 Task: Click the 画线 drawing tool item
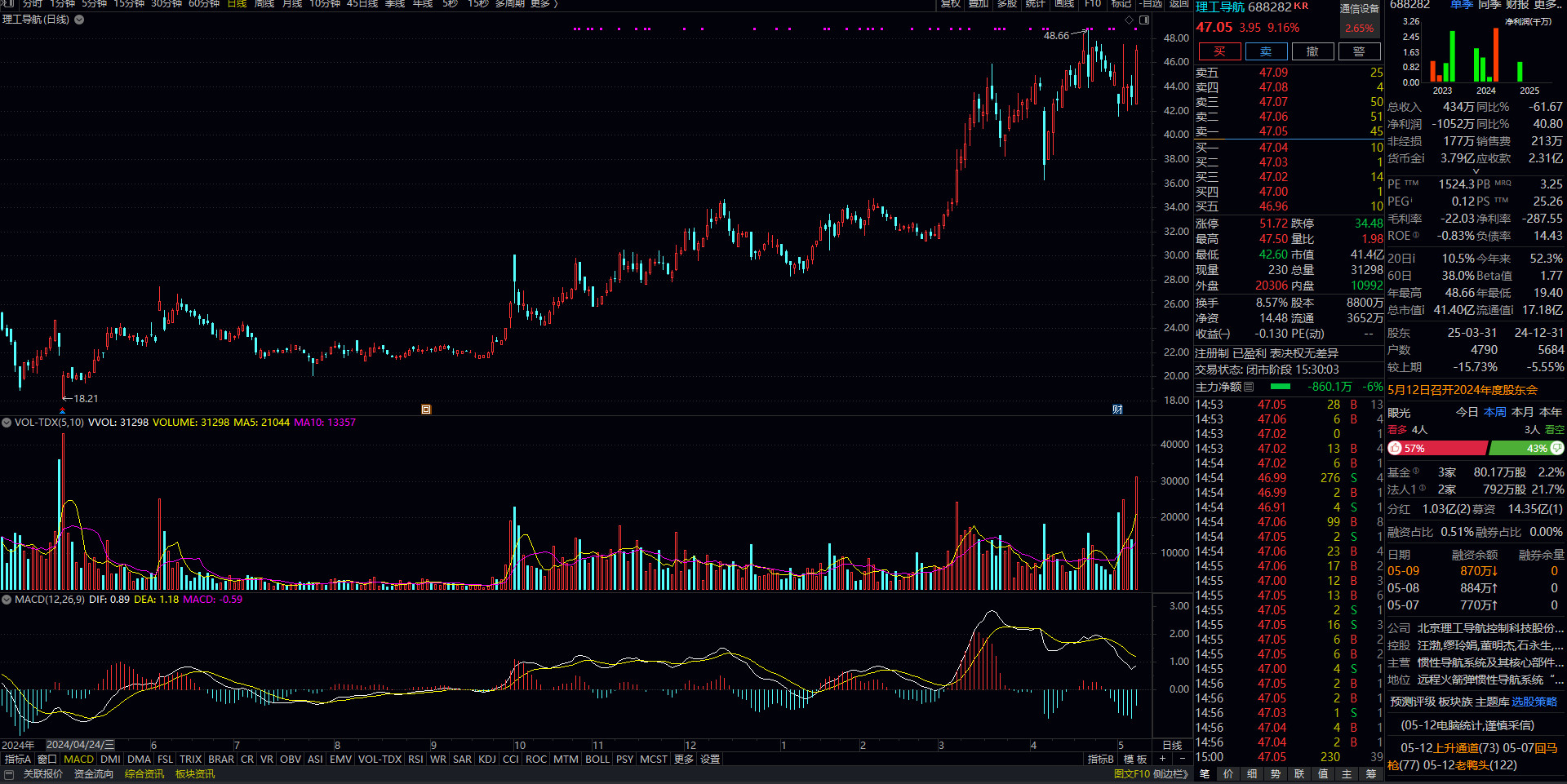point(1064,4)
